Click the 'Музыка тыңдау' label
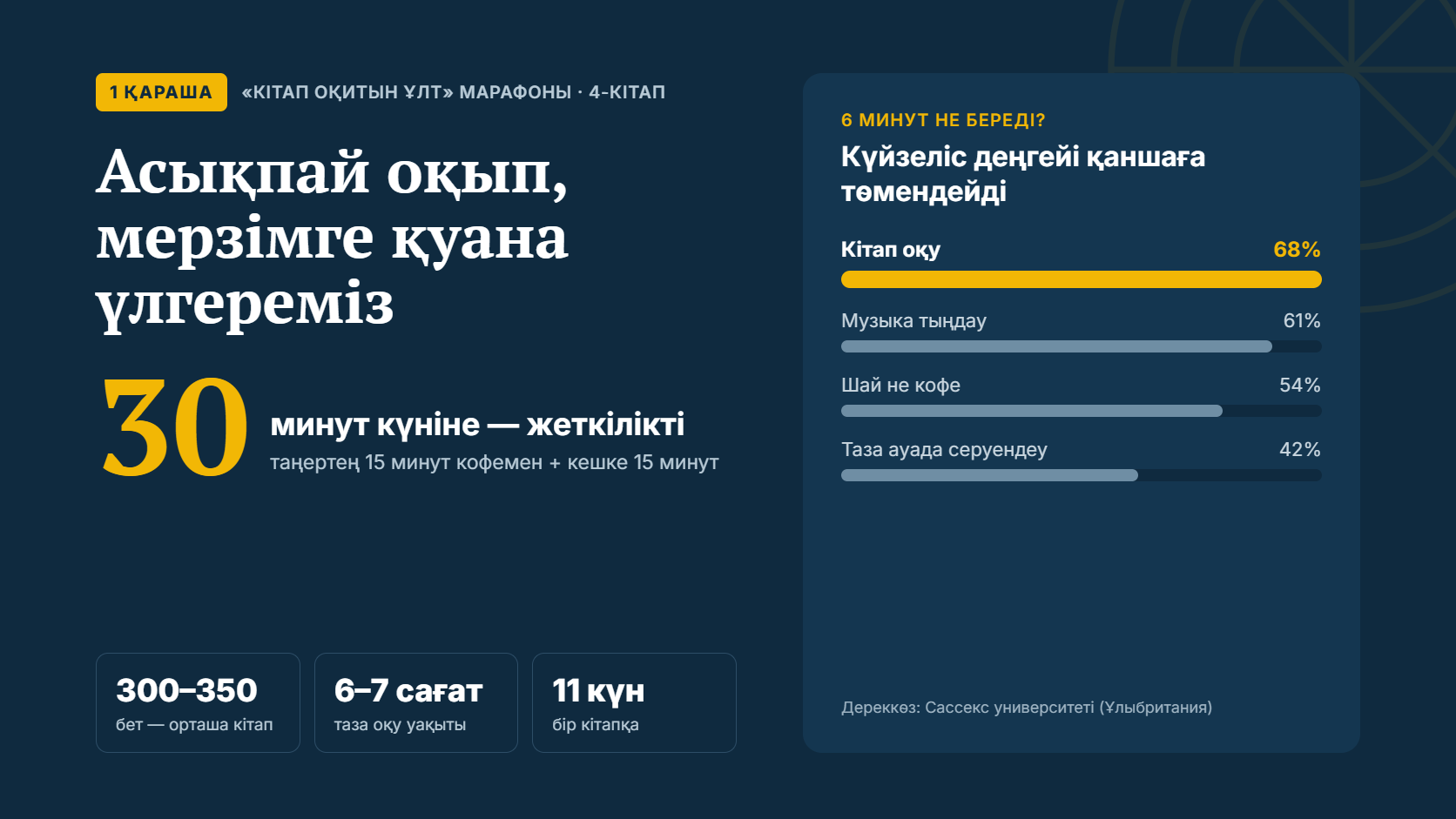 click(x=913, y=321)
